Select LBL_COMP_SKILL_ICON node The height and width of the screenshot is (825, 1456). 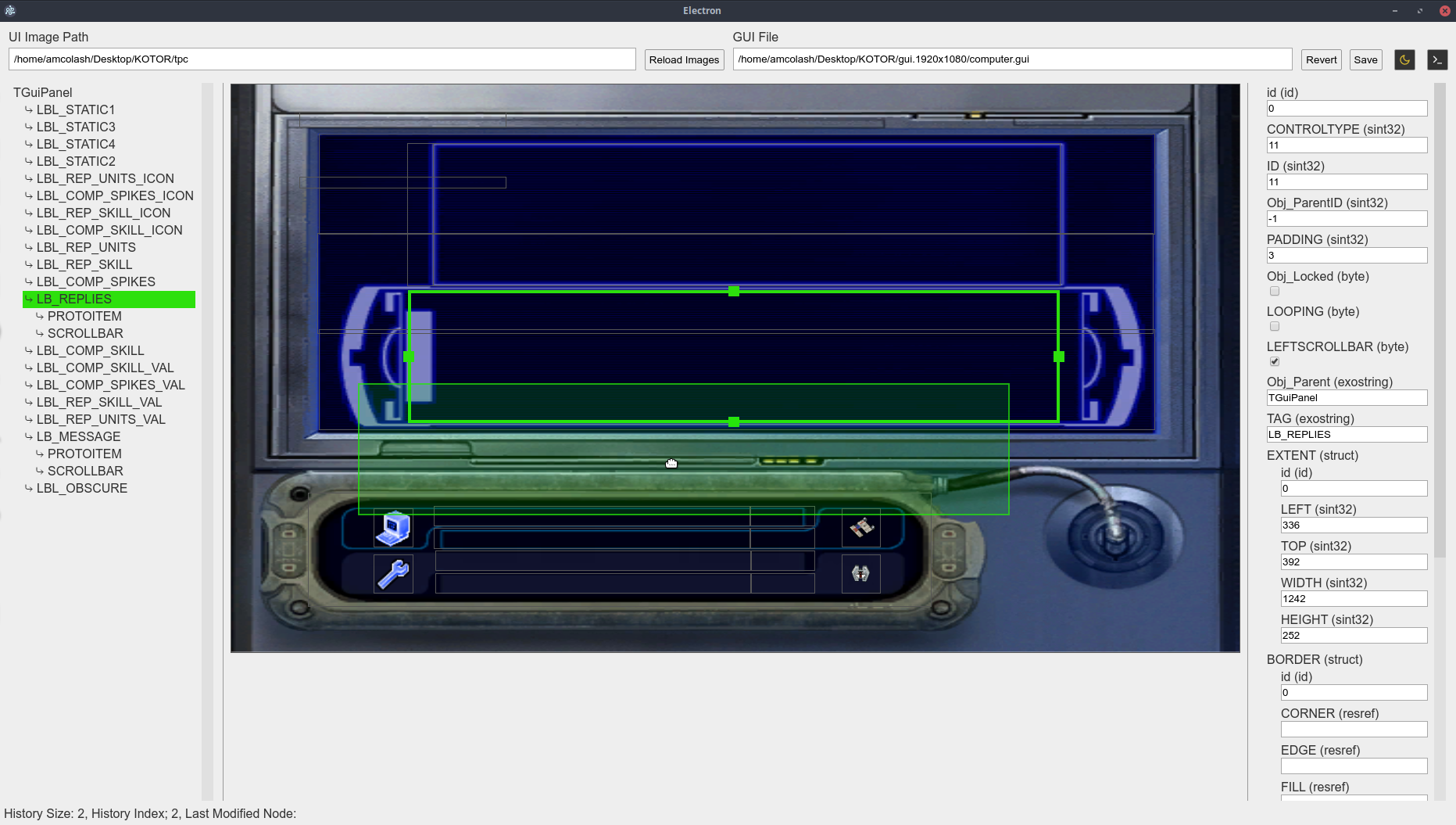[x=109, y=230]
